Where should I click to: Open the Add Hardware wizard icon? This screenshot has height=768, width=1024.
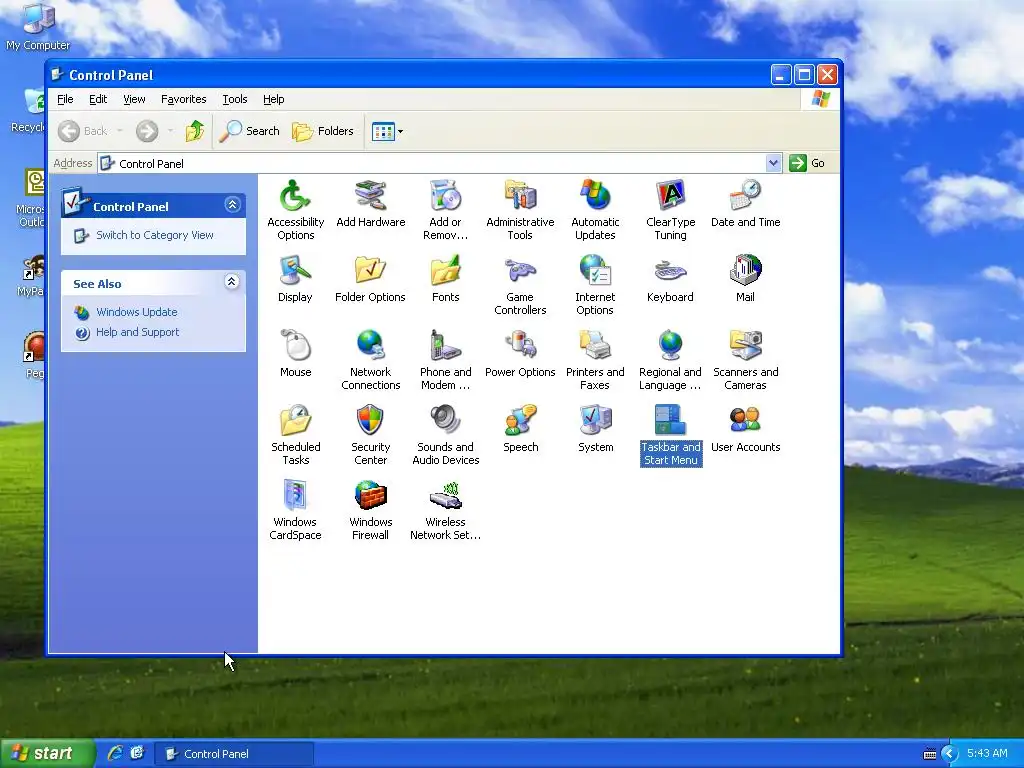point(370,203)
